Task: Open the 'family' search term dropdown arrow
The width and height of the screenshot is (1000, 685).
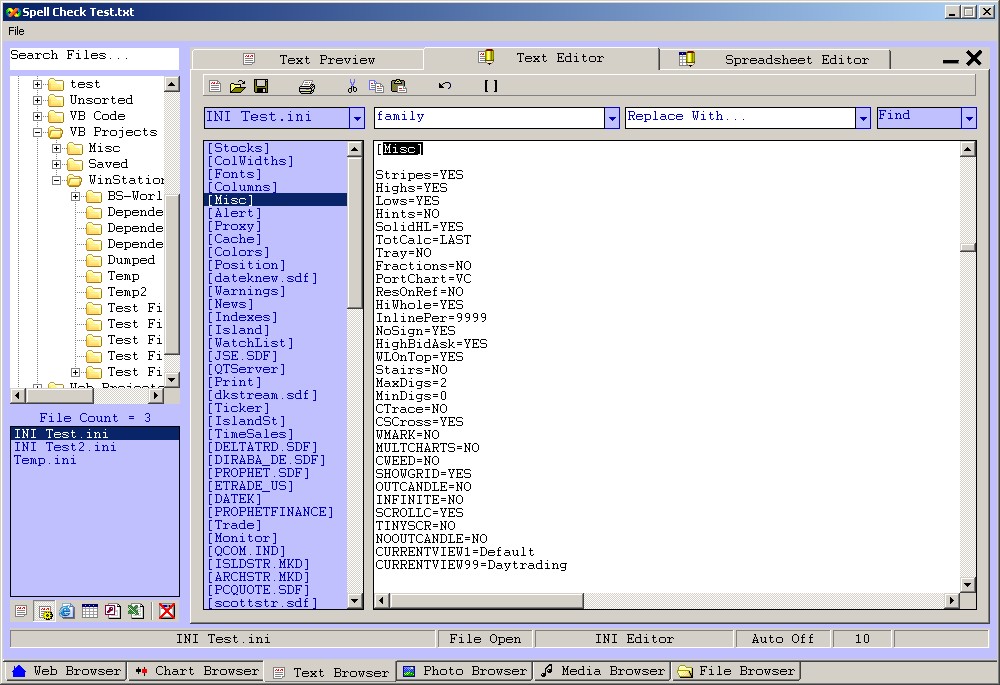Action: (x=612, y=118)
